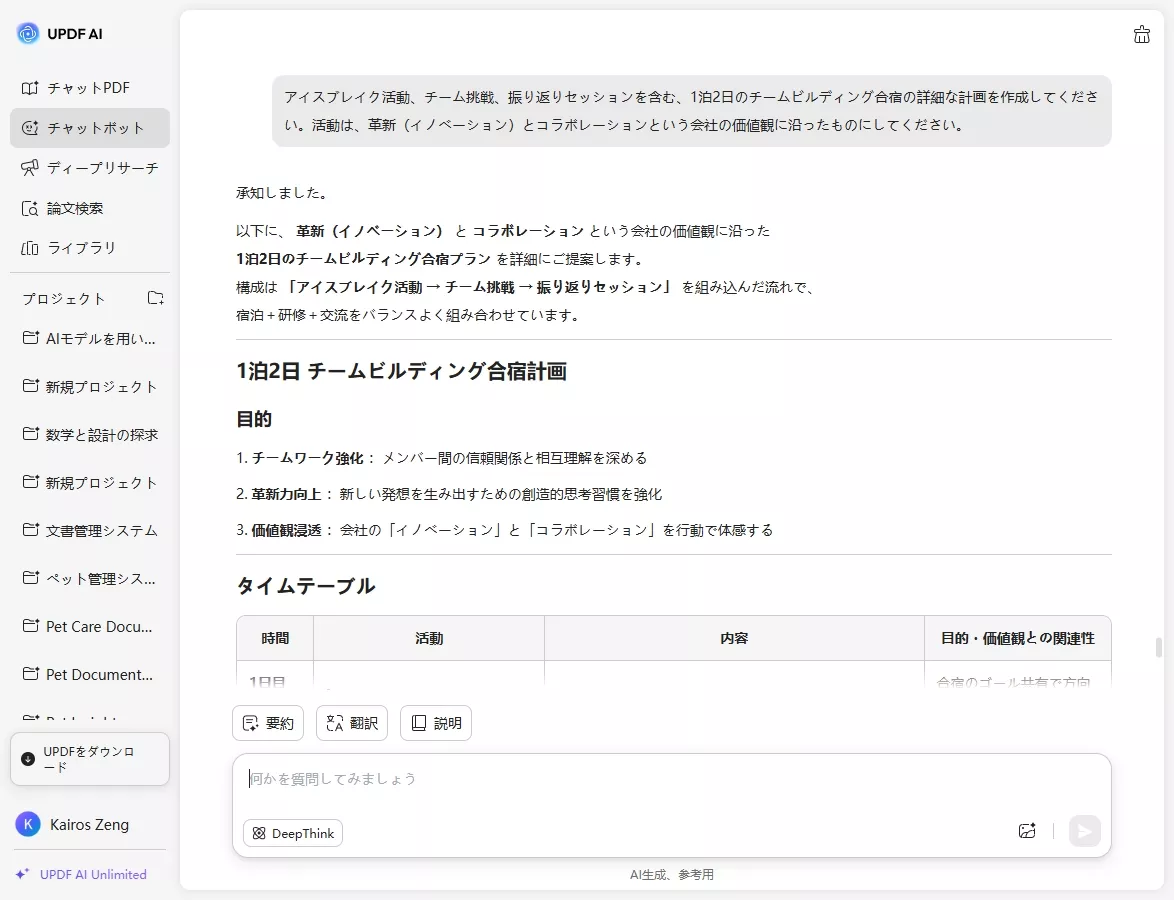Attach an image using the image icon
The width and height of the screenshot is (1174, 900).
point(1027,831)
